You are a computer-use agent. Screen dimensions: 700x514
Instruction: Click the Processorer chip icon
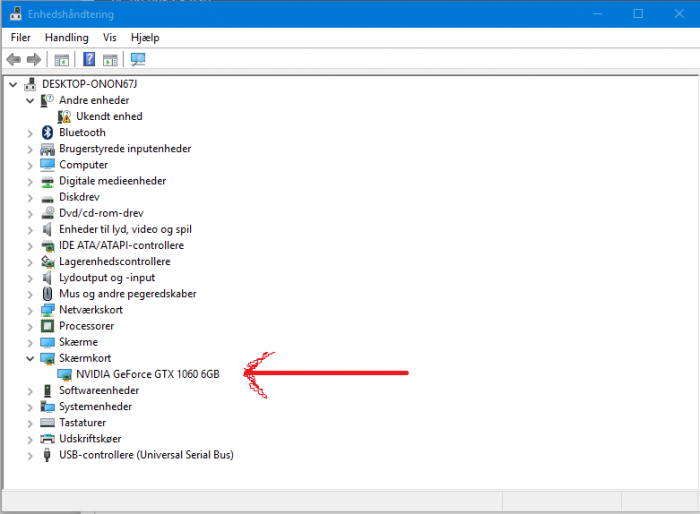tap(47, 326)
